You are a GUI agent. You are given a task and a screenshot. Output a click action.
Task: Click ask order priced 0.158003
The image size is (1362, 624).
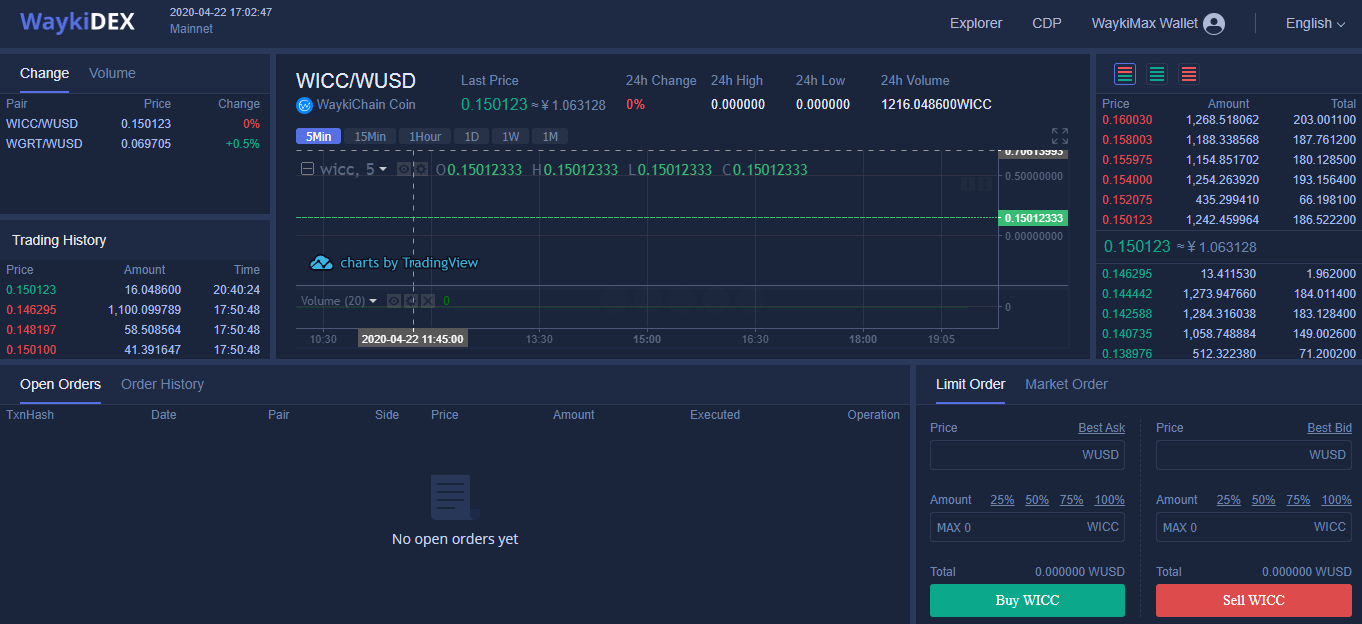point(1229,140)
